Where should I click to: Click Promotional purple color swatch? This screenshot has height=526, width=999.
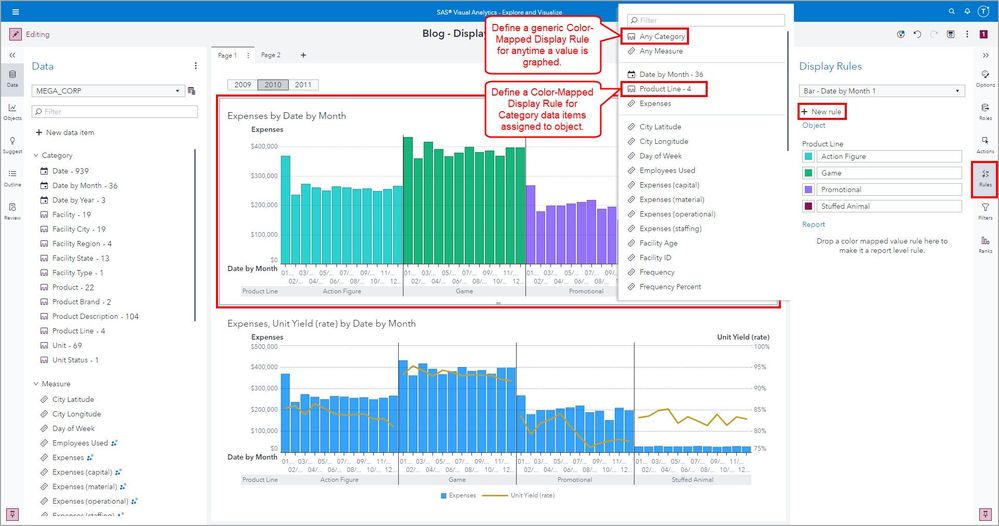pos(809,189)
